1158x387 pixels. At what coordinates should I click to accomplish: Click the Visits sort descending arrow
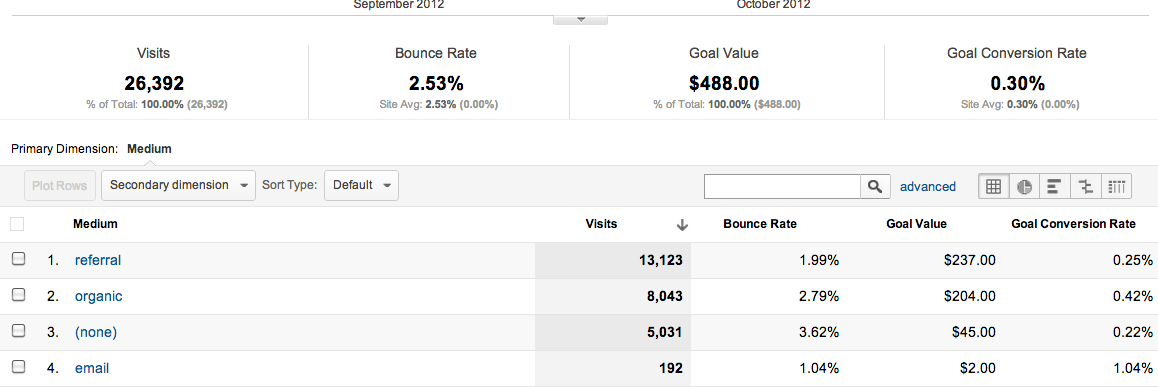(x=682, y=225)
